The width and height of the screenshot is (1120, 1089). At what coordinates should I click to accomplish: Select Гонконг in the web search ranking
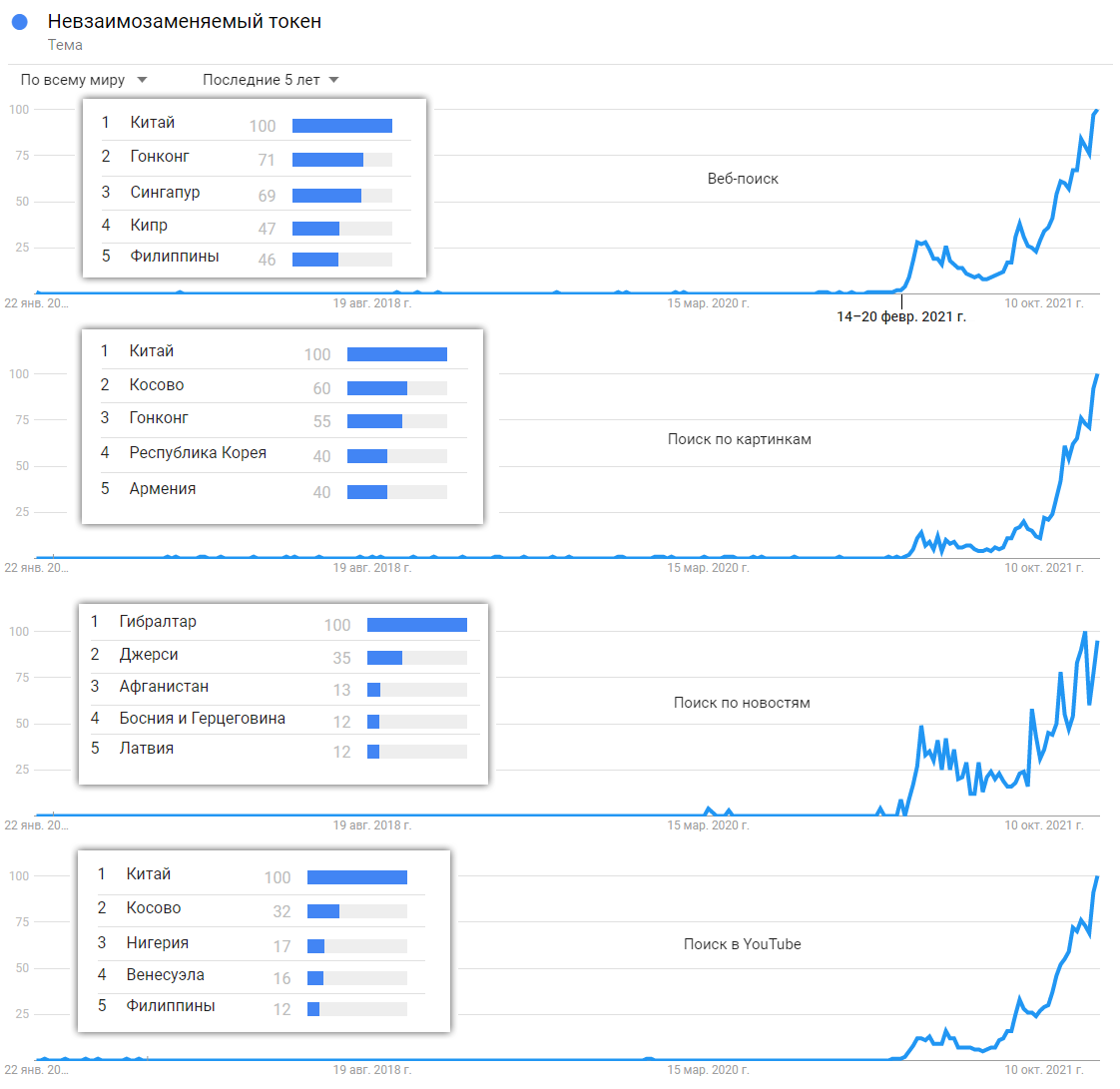coord(160,157)
